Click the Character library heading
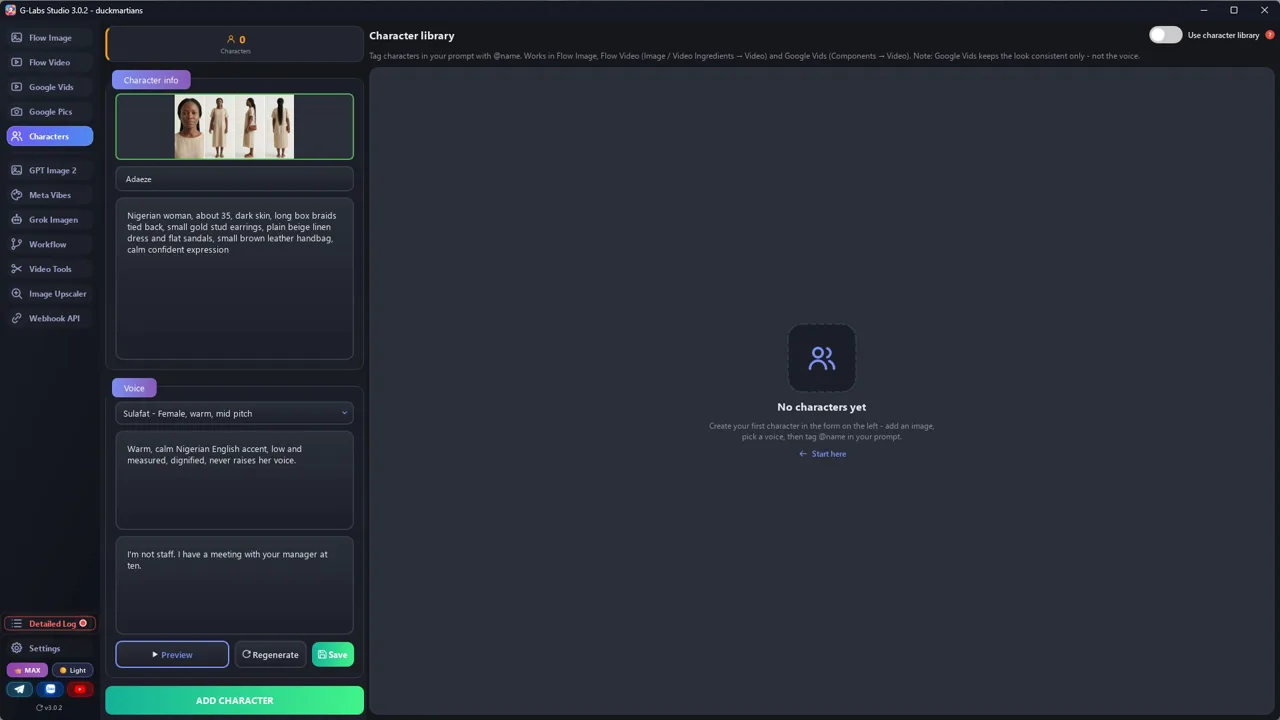The width and height of the screenshot is (1280, 720). coord(412,36)
